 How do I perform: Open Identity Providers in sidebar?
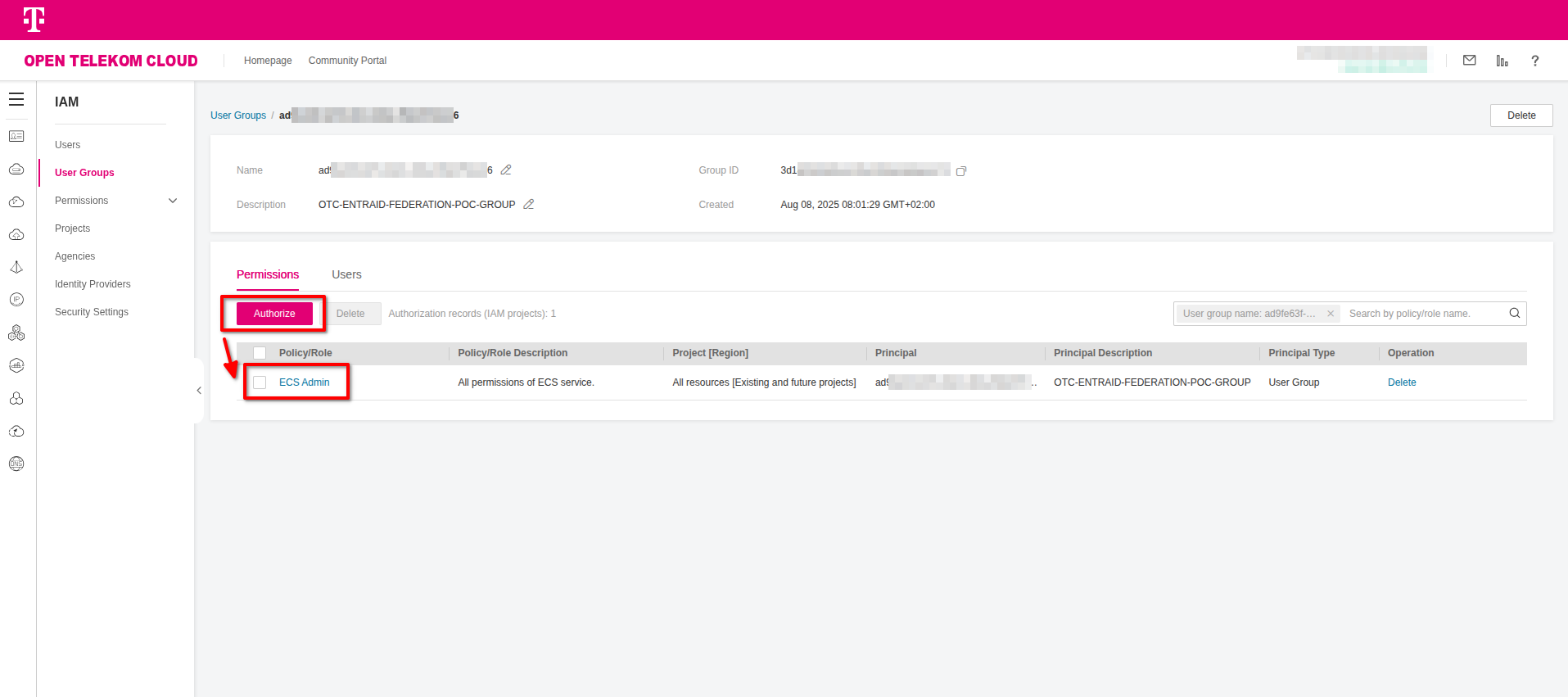93,284
